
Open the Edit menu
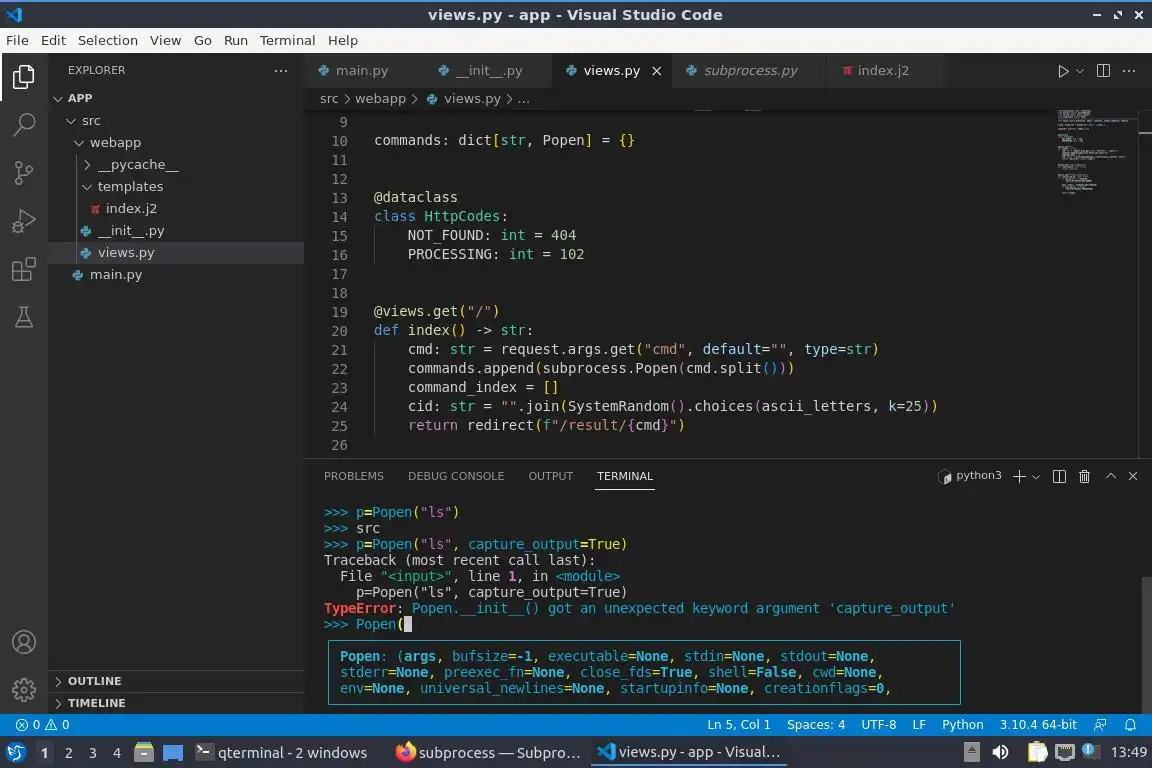[x=53, y=40]
